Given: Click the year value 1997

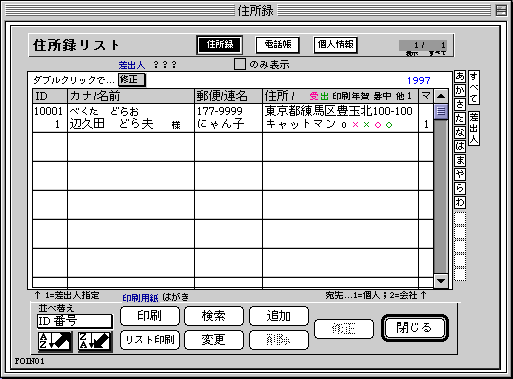Looking at the screenshot, I should [419, 80].
